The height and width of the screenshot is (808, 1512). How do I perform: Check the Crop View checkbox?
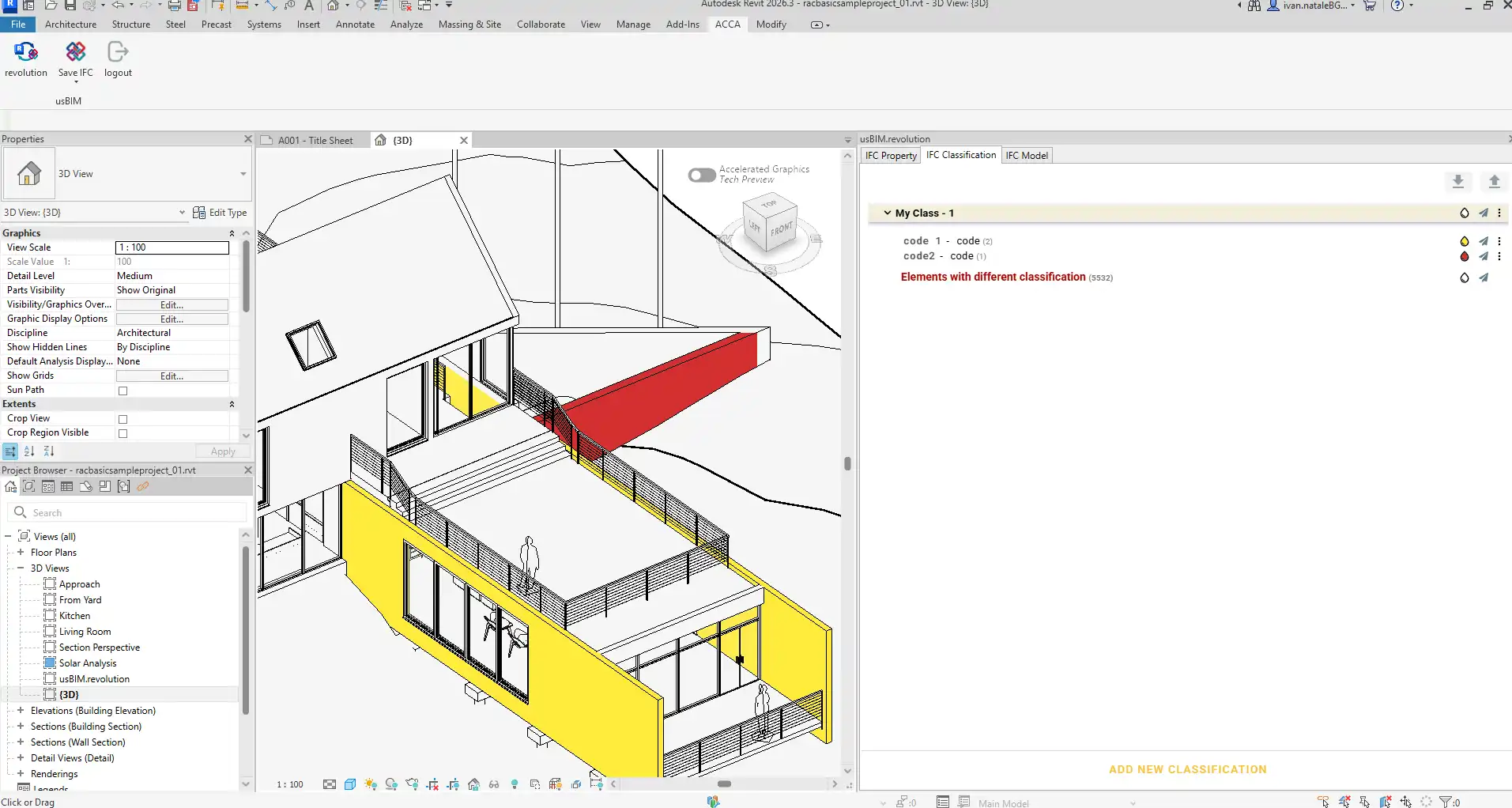(123, 419)
